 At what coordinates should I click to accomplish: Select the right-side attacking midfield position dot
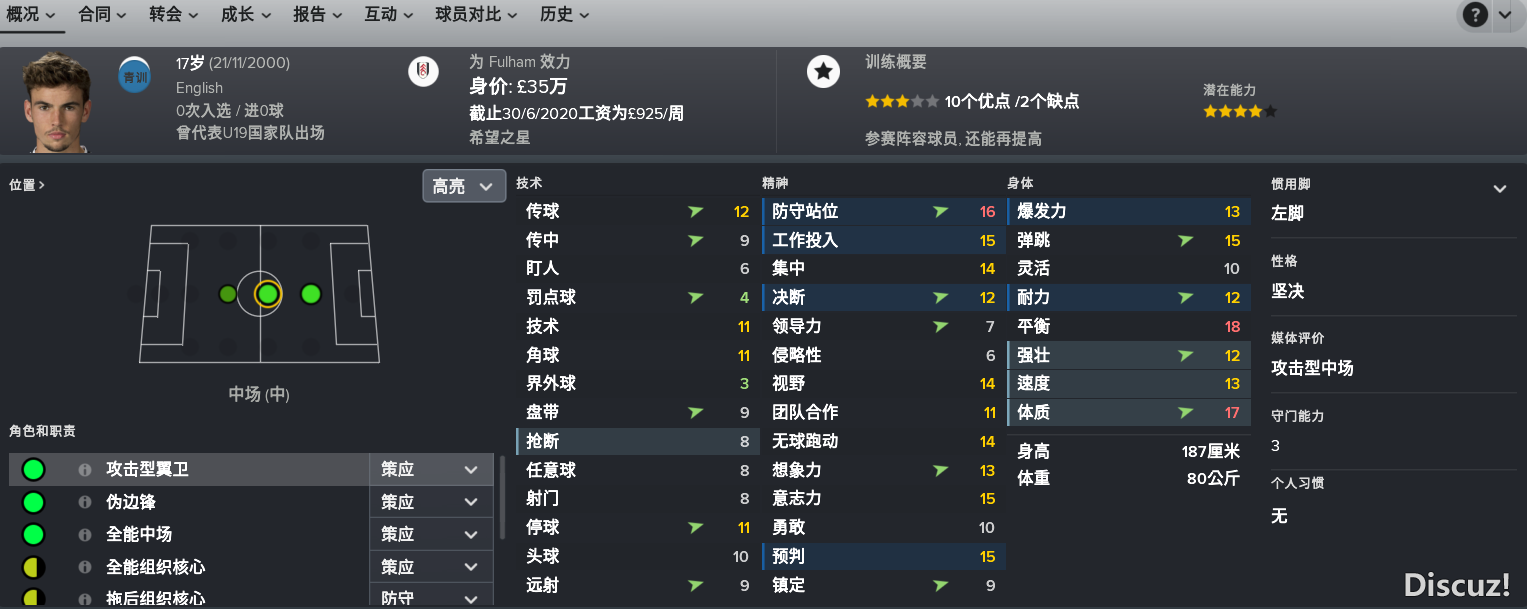click(310, 294)
